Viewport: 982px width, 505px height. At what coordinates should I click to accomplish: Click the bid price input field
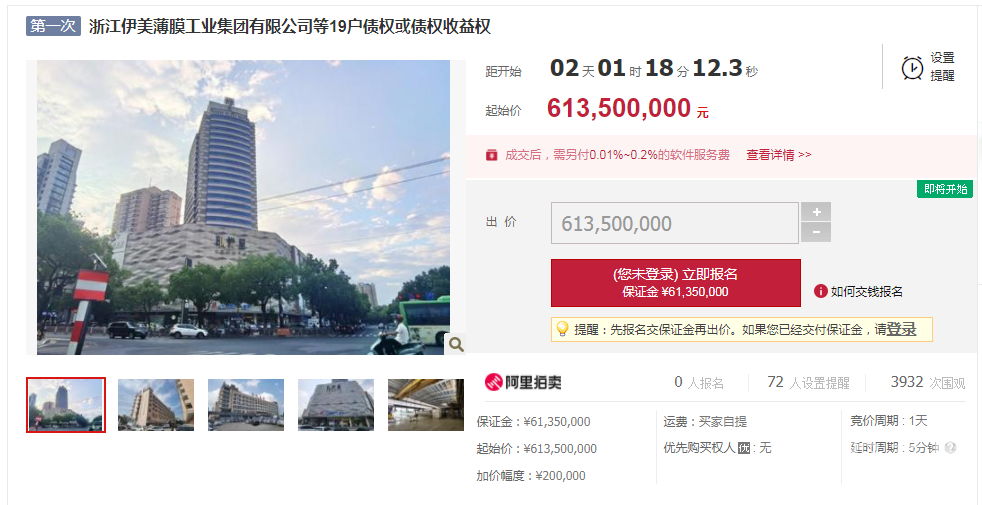pos(674,223)
